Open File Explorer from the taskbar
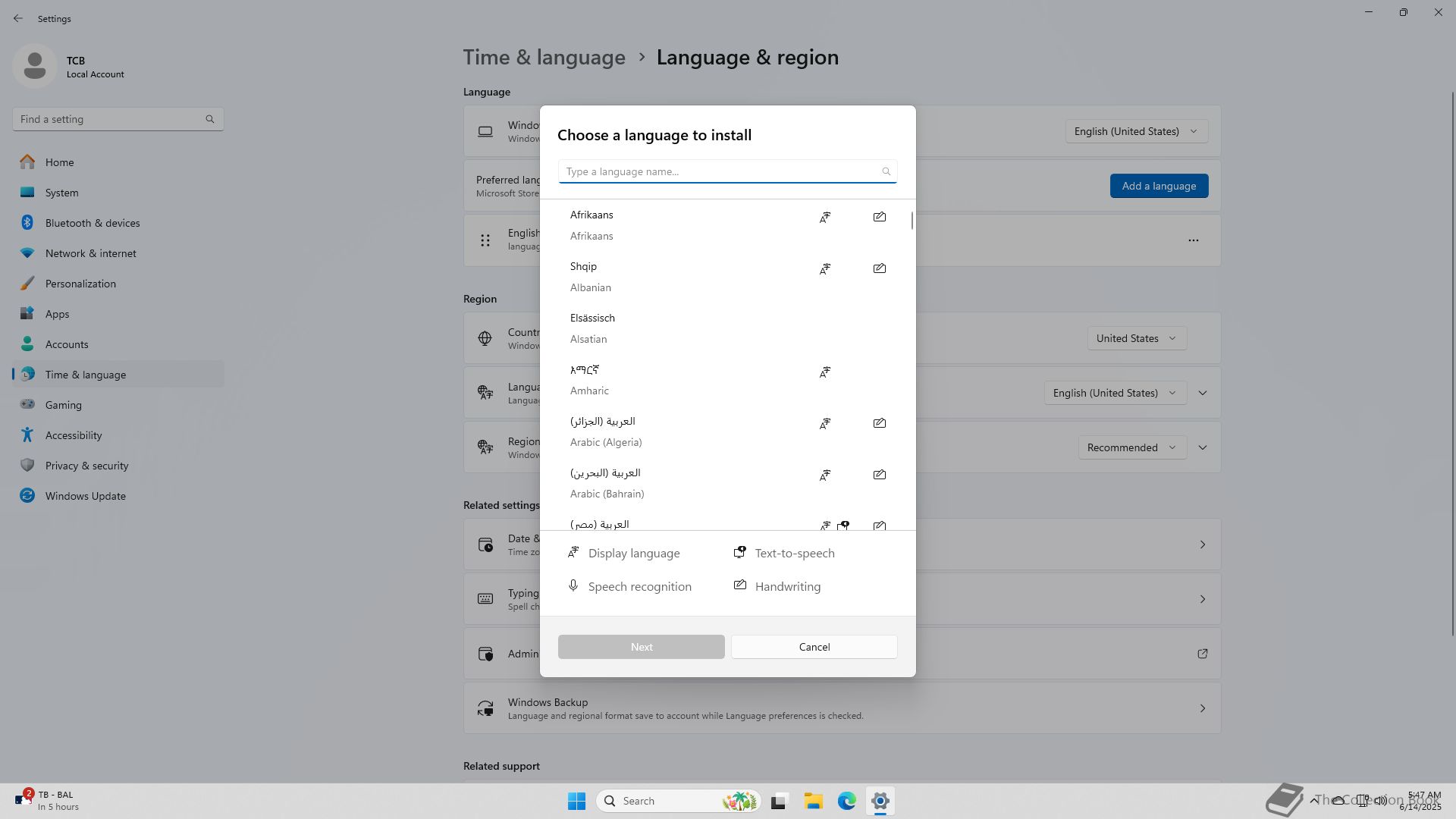This screenshot has width=1456, height=819. point(813,801)
